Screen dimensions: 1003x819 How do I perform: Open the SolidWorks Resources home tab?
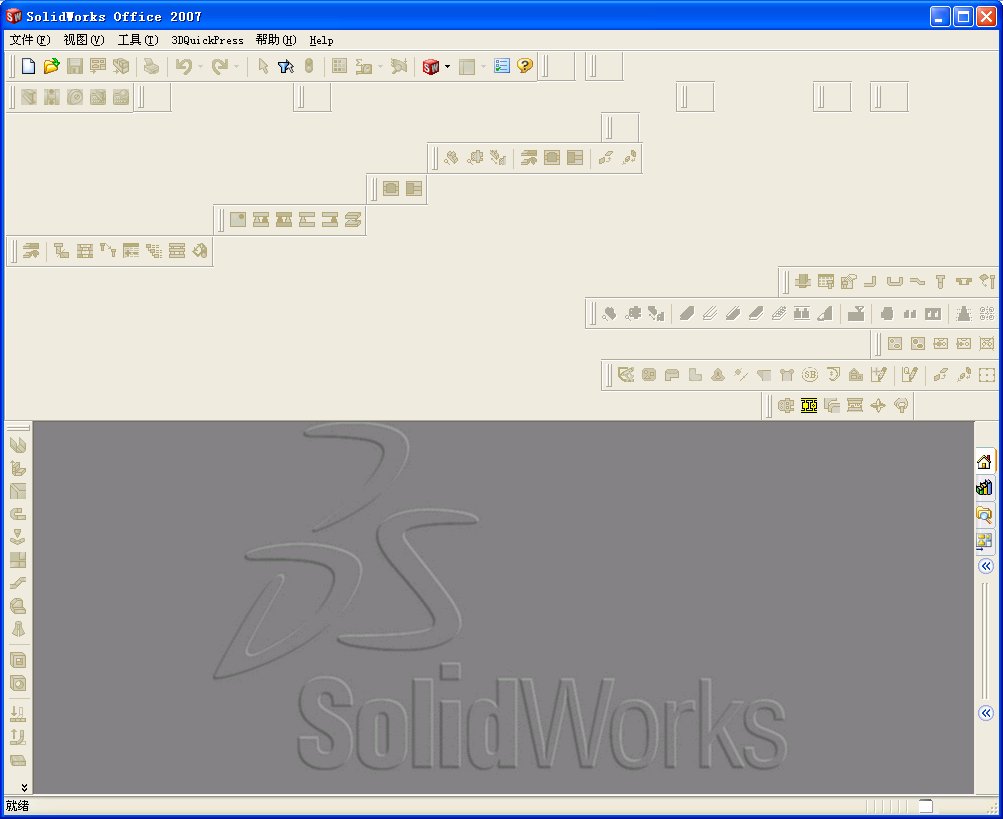coord(985,461)
